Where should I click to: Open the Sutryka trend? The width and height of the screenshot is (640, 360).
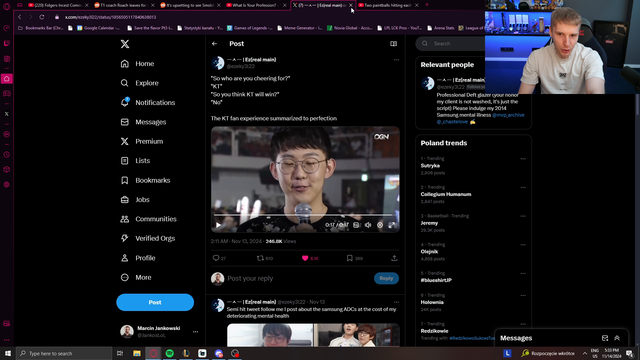(x=430, y=166)
